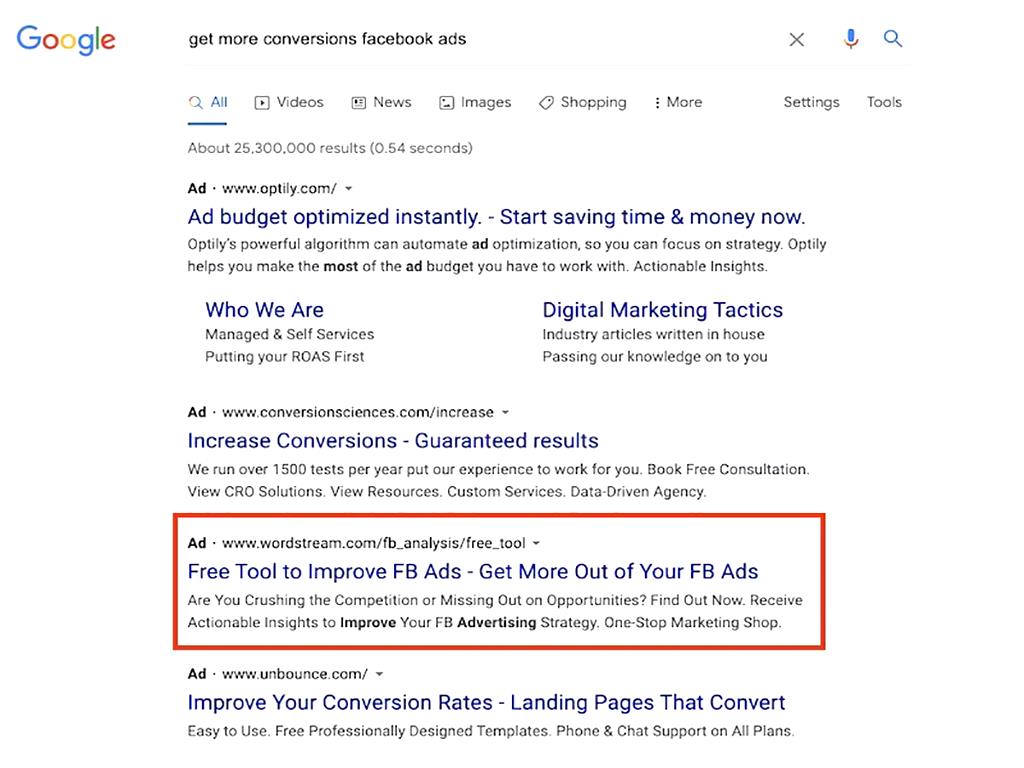
Task: Open the arrow next to www.unbounce.com
Action: click(379, 674)
